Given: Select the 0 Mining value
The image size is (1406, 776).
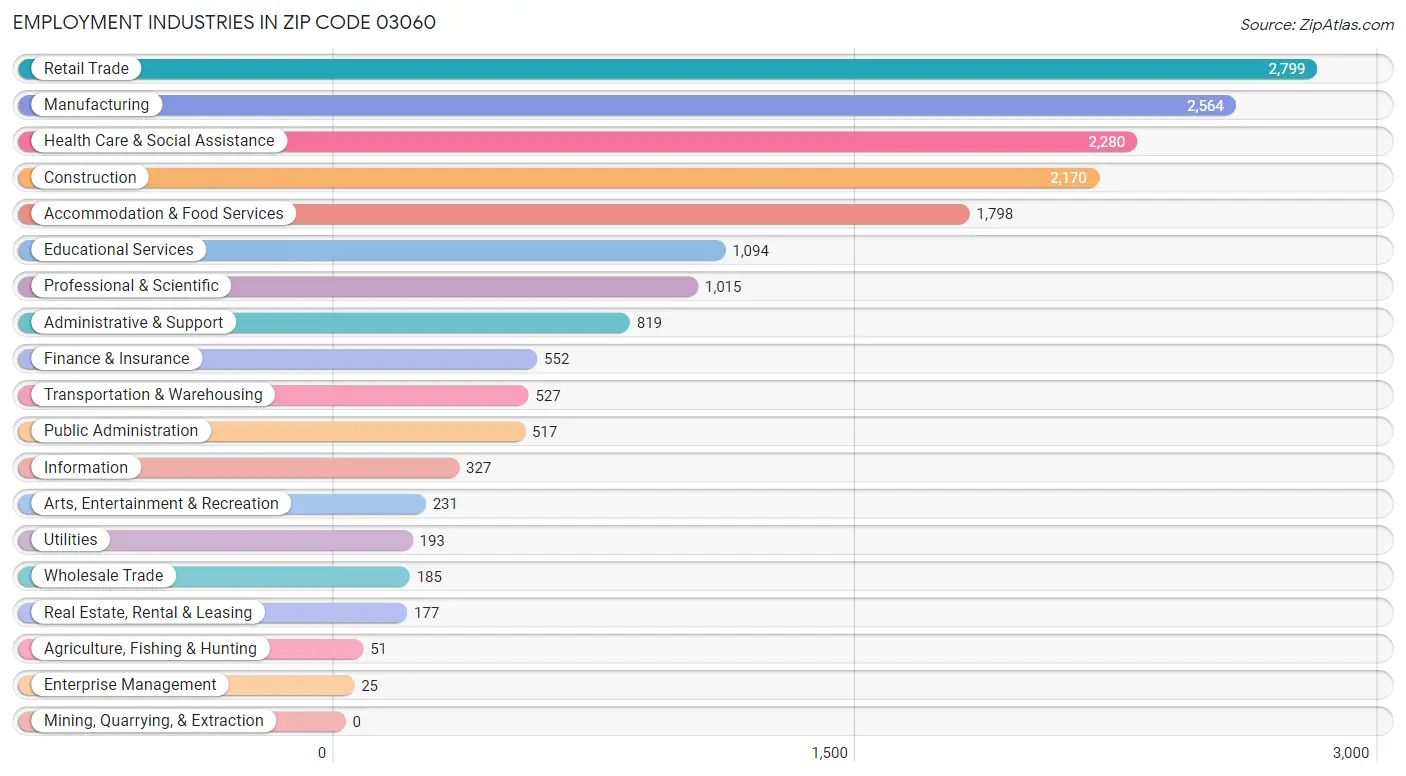Looking at the screenshot, I should (357, 722).
